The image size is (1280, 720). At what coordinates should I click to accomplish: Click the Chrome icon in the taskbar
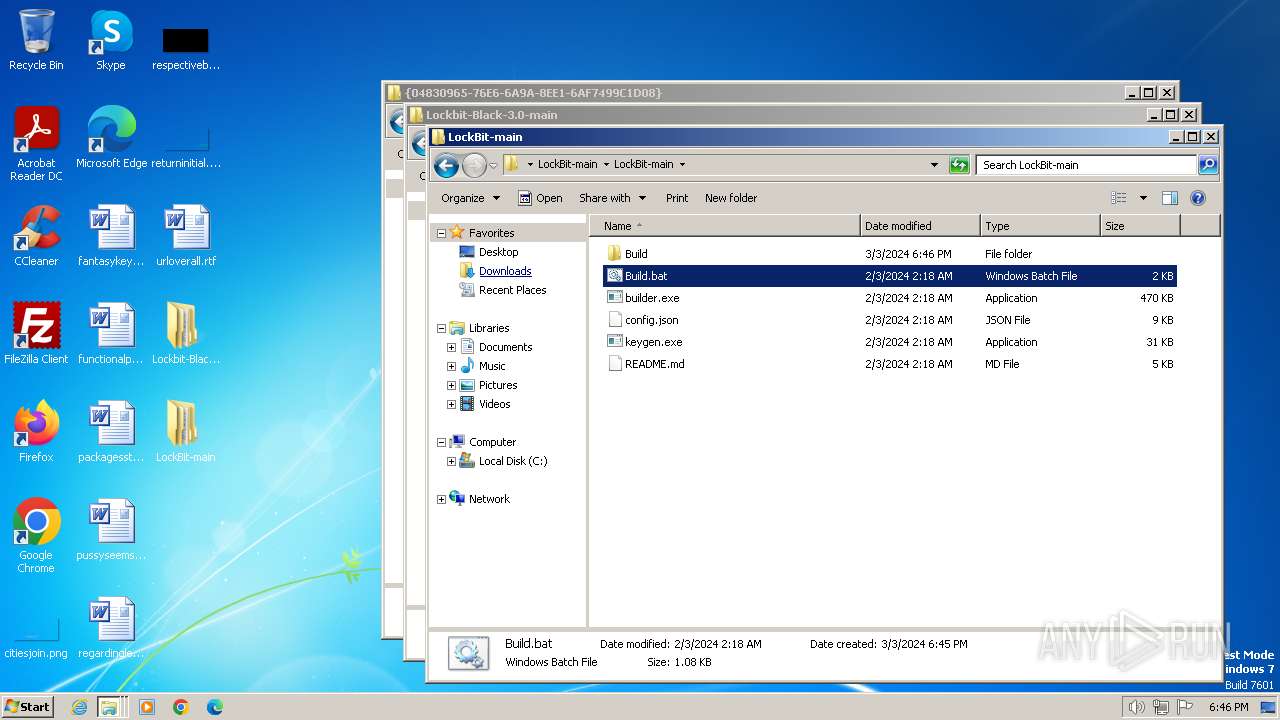click(181, 707)
